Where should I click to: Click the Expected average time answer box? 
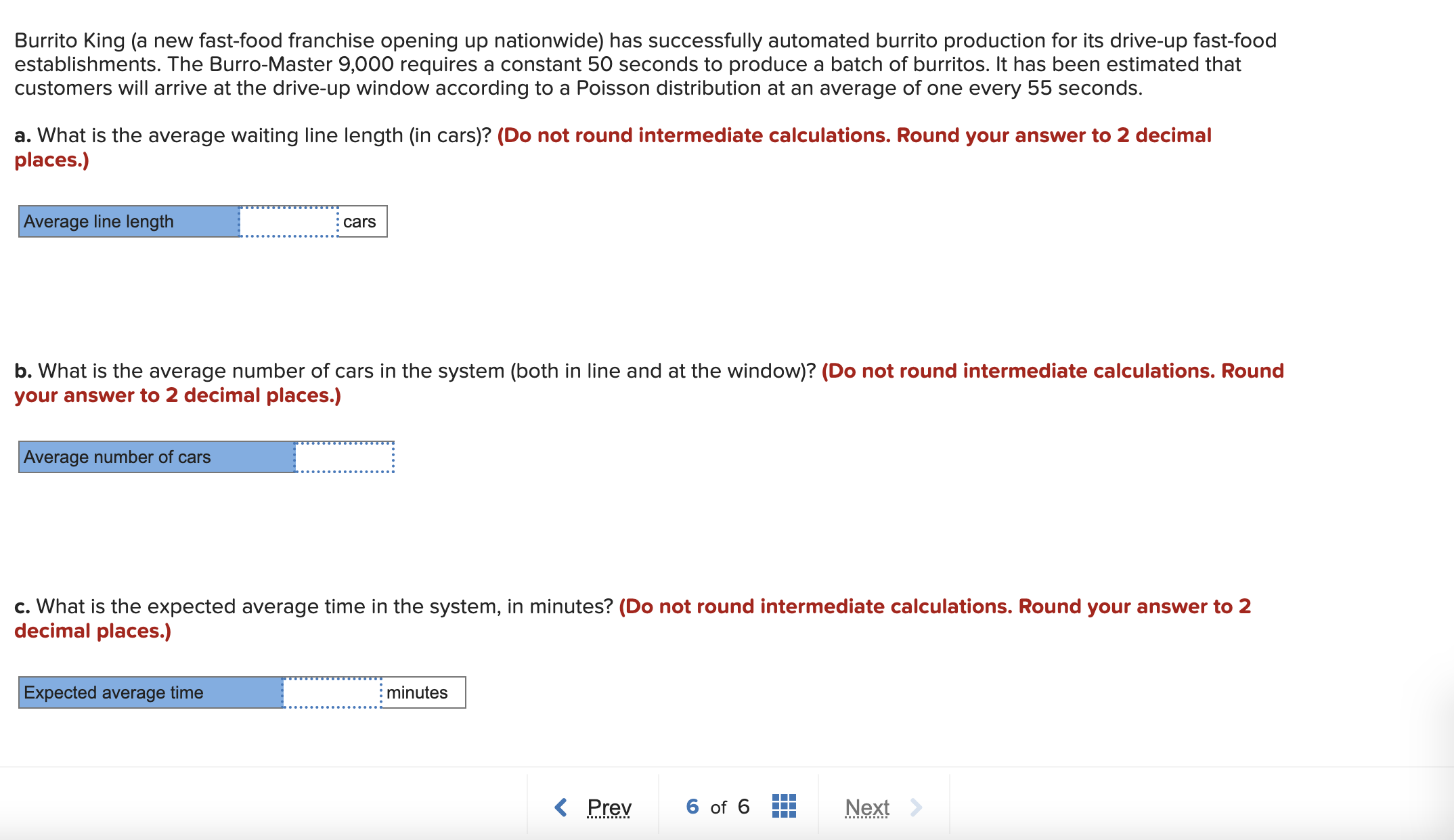pos(332,692)
